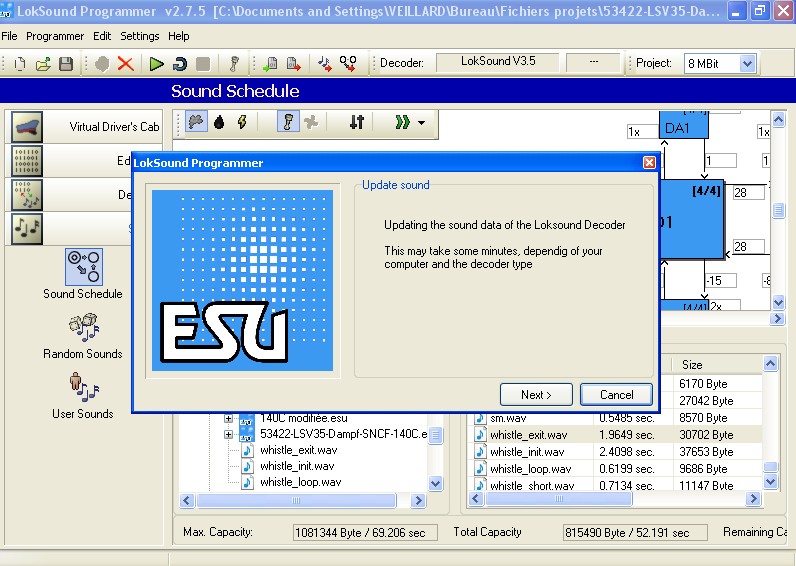Open a project with the folder icon
Viewport: 796px width, 566px height.
click(43, 64)
